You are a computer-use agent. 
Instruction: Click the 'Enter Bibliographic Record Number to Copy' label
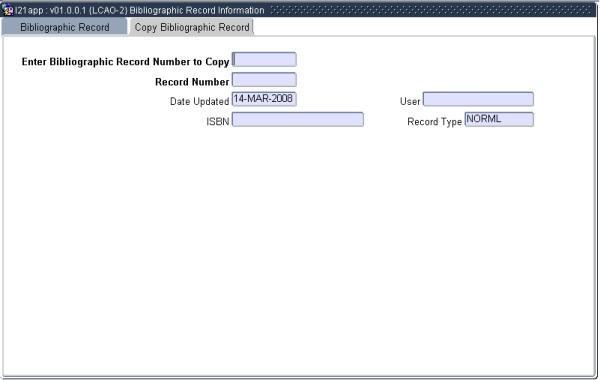click(126, 62)
